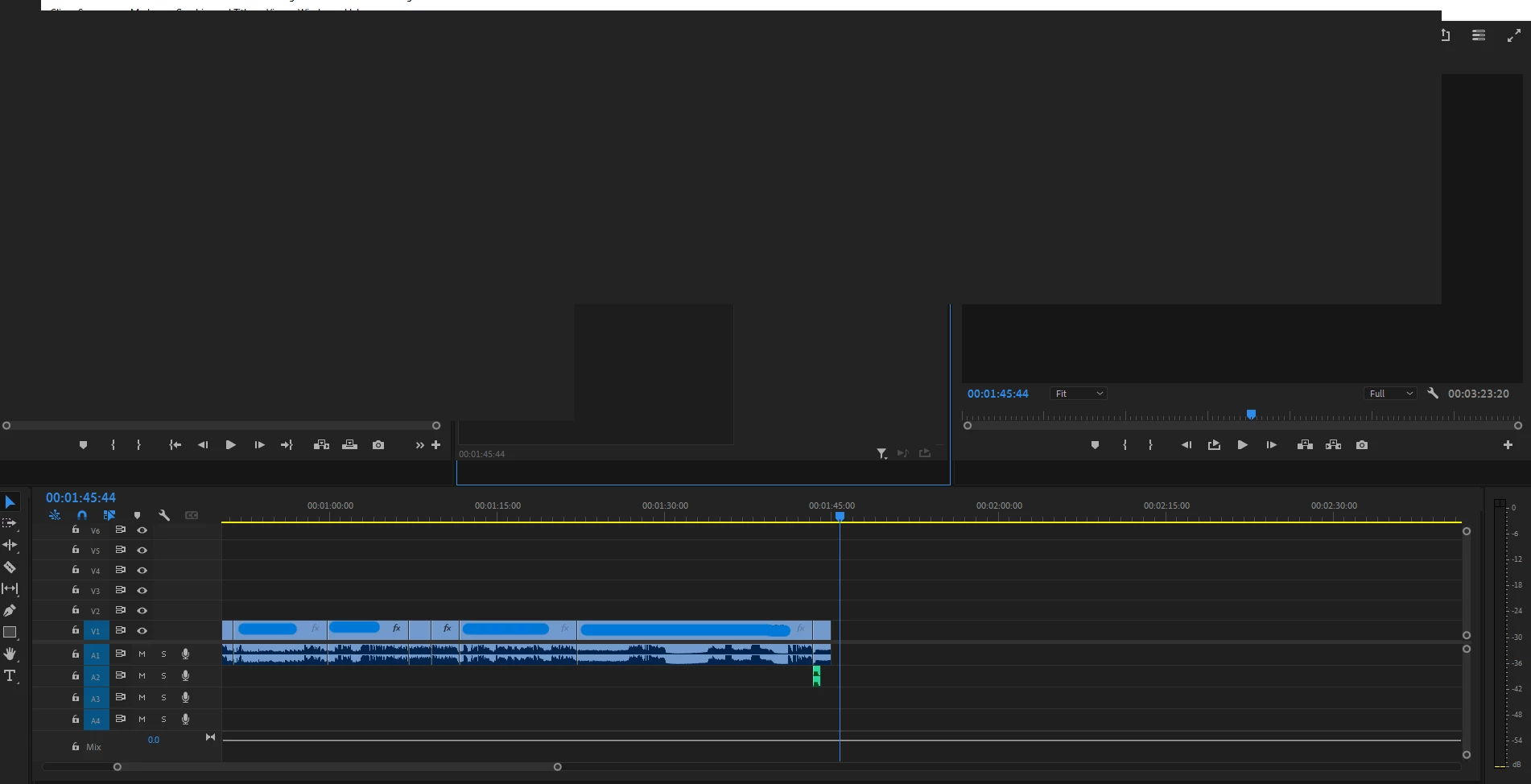Export a frame from Source monitor

(378, 445)
